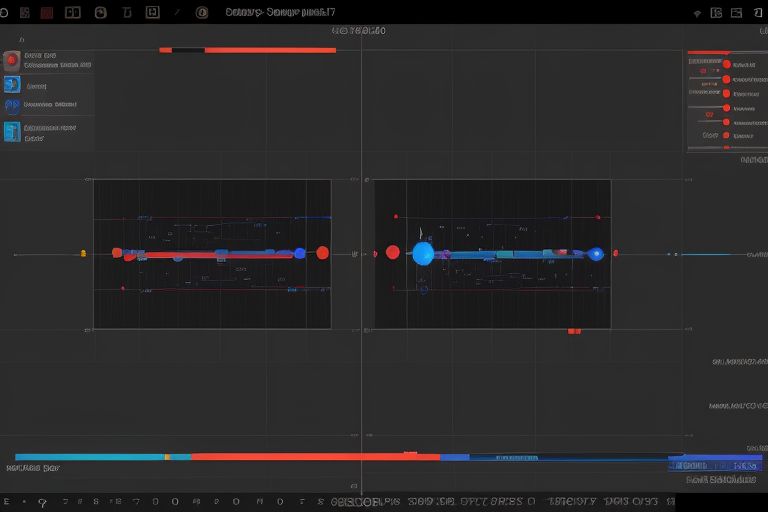The image size is (768, 512).
Task: Click the red record icon in the left panel
Action: coord(11,61)
